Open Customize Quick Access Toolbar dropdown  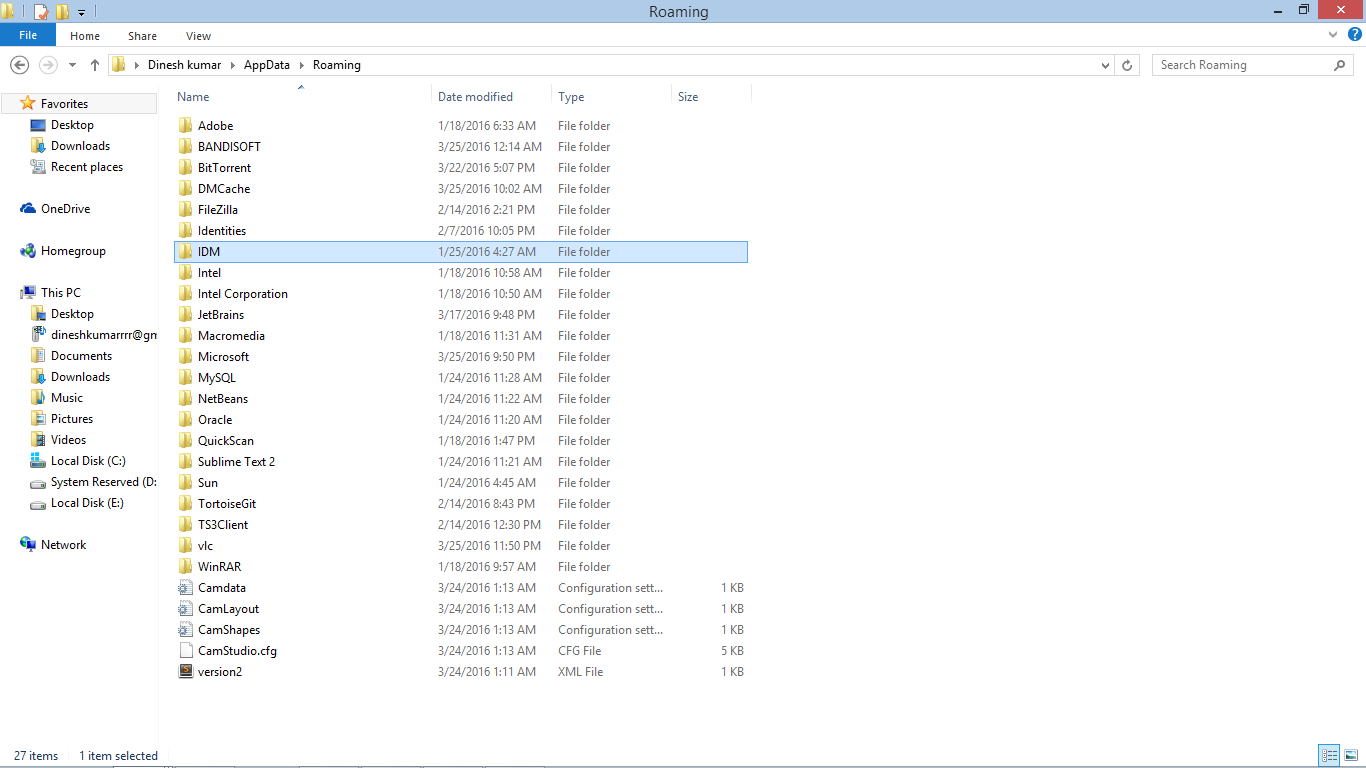tap(82, 12)
